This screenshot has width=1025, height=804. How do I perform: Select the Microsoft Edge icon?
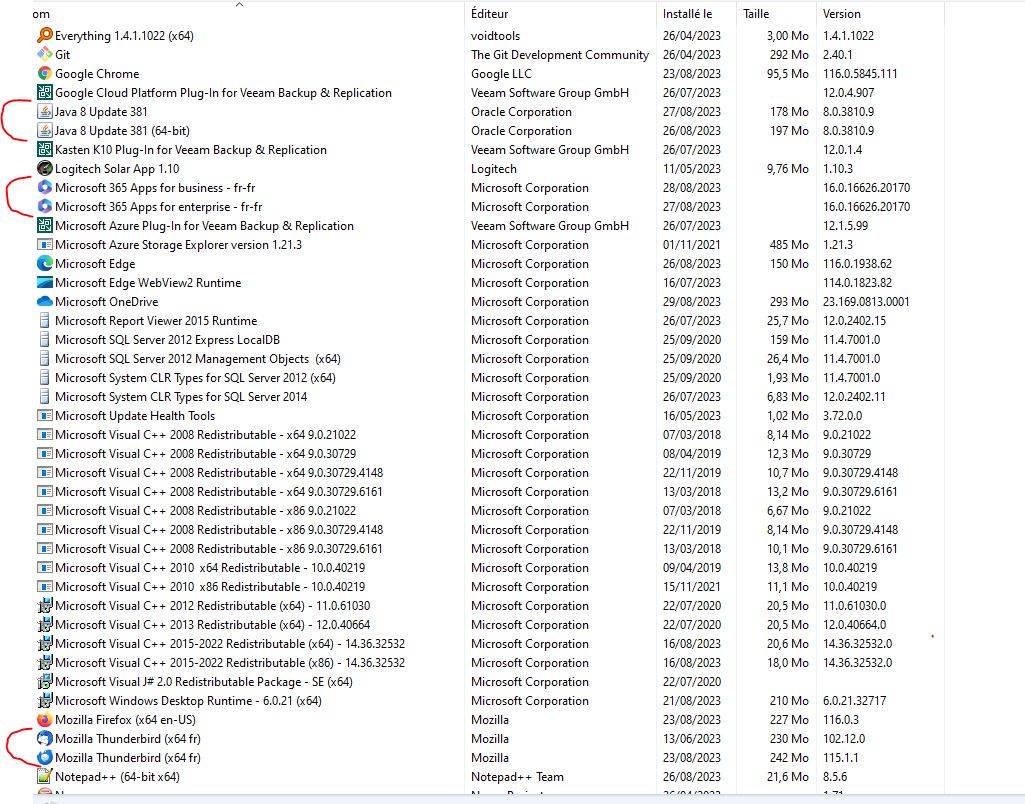(44, 263)
